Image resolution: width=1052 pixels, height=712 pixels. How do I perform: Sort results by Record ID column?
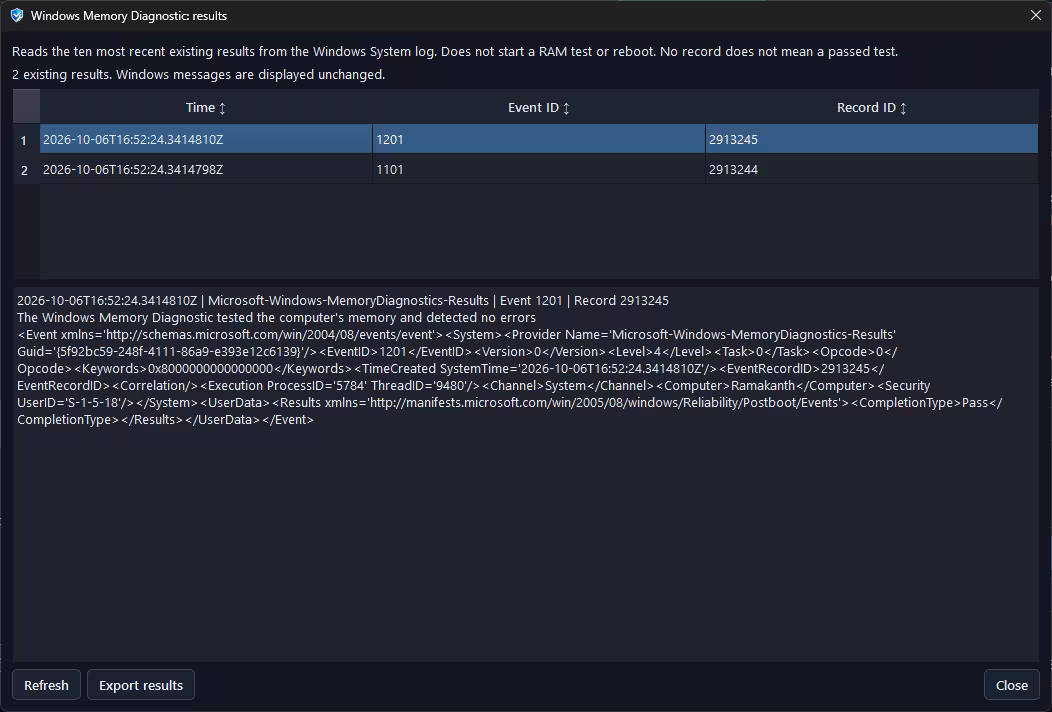click(872, 107)
